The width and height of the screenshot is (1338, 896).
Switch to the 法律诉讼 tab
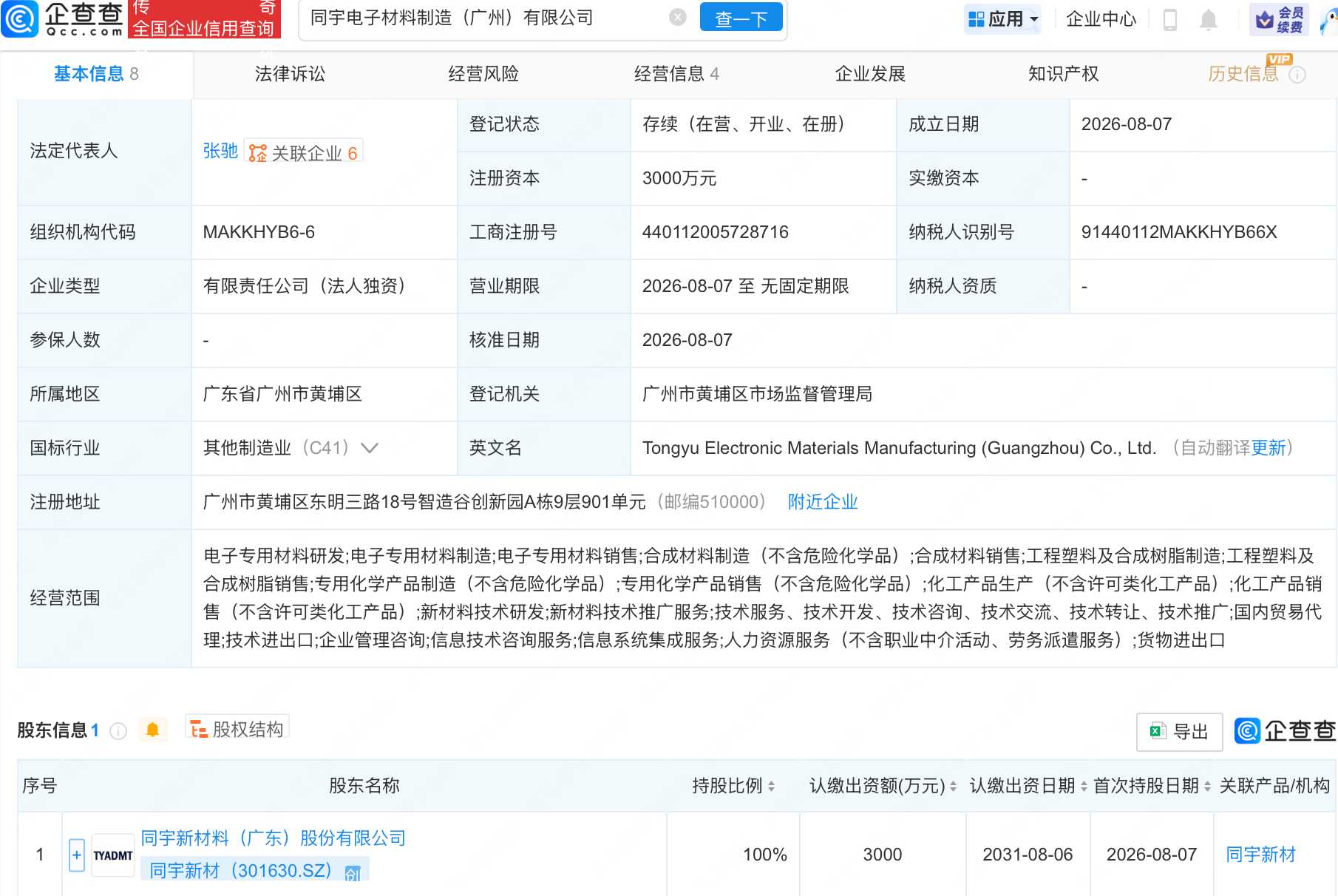pyautogui.click(x=290, y=74)
